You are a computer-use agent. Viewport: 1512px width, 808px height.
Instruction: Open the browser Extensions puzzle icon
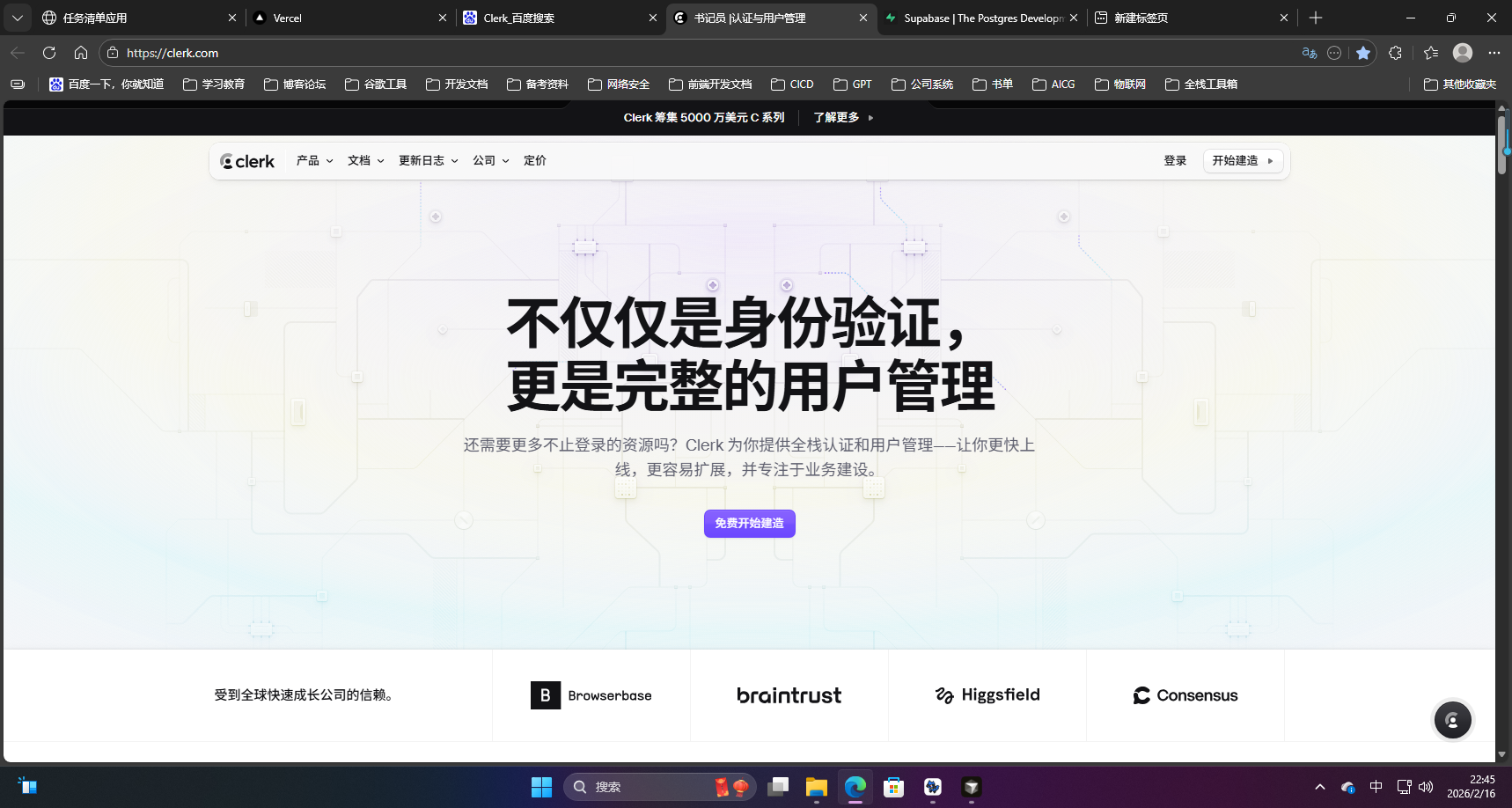(x=1396, y=53)
